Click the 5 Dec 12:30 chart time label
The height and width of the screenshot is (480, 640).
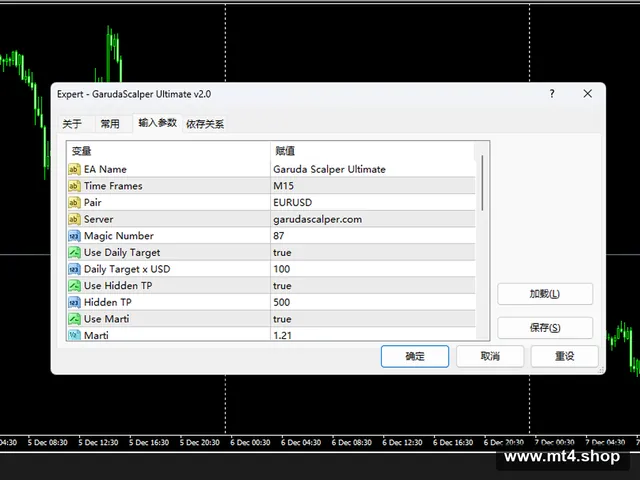pyautogui.click(x=98, y=442)
